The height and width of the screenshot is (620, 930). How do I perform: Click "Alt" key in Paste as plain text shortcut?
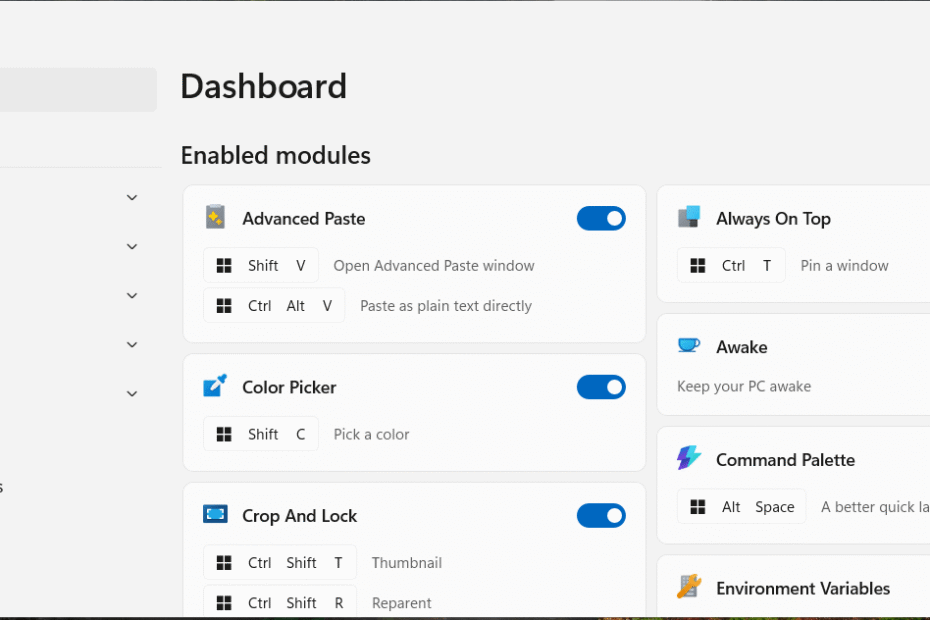(295, 306)
